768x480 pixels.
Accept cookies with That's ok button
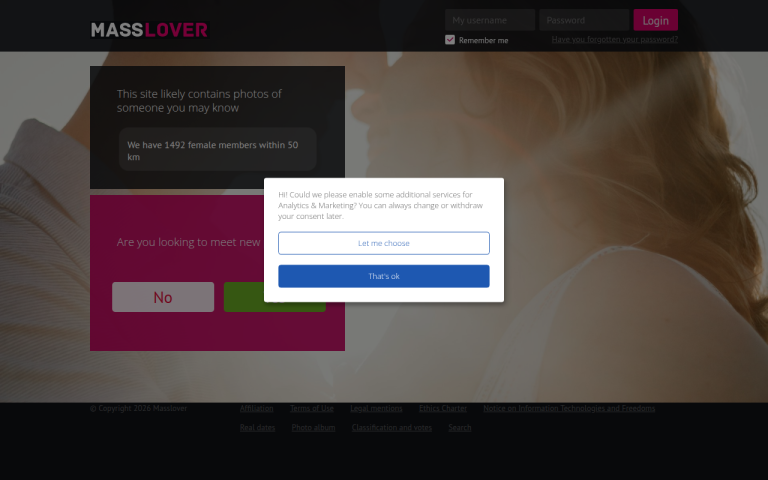pyautogui.click(x=384, y=276)
